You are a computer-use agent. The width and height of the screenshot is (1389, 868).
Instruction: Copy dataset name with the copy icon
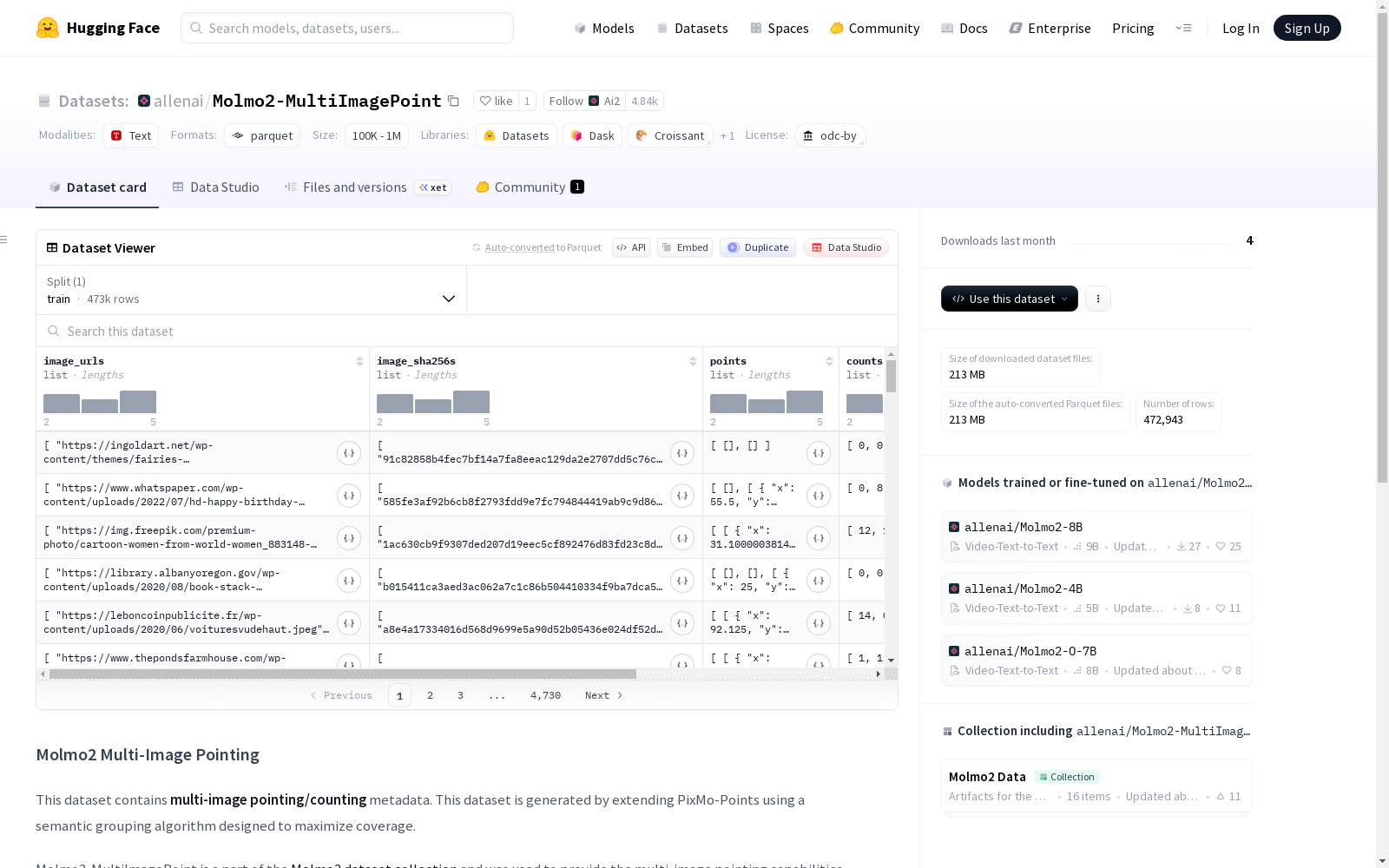pyautogui.click(x=453, y=101)
